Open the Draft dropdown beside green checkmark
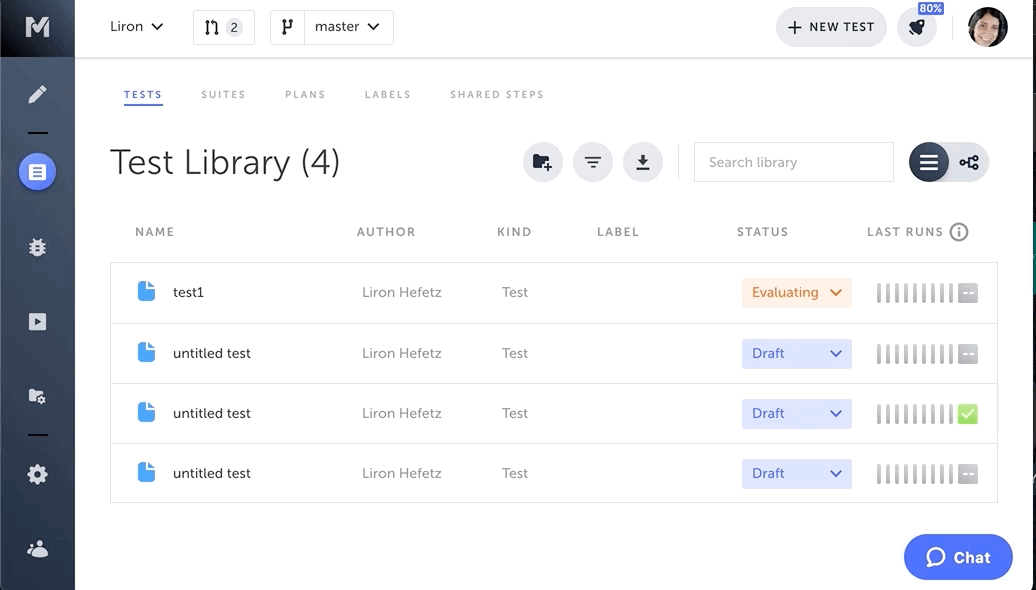This screenshot has height=590, width=1036. pos(796,414)
